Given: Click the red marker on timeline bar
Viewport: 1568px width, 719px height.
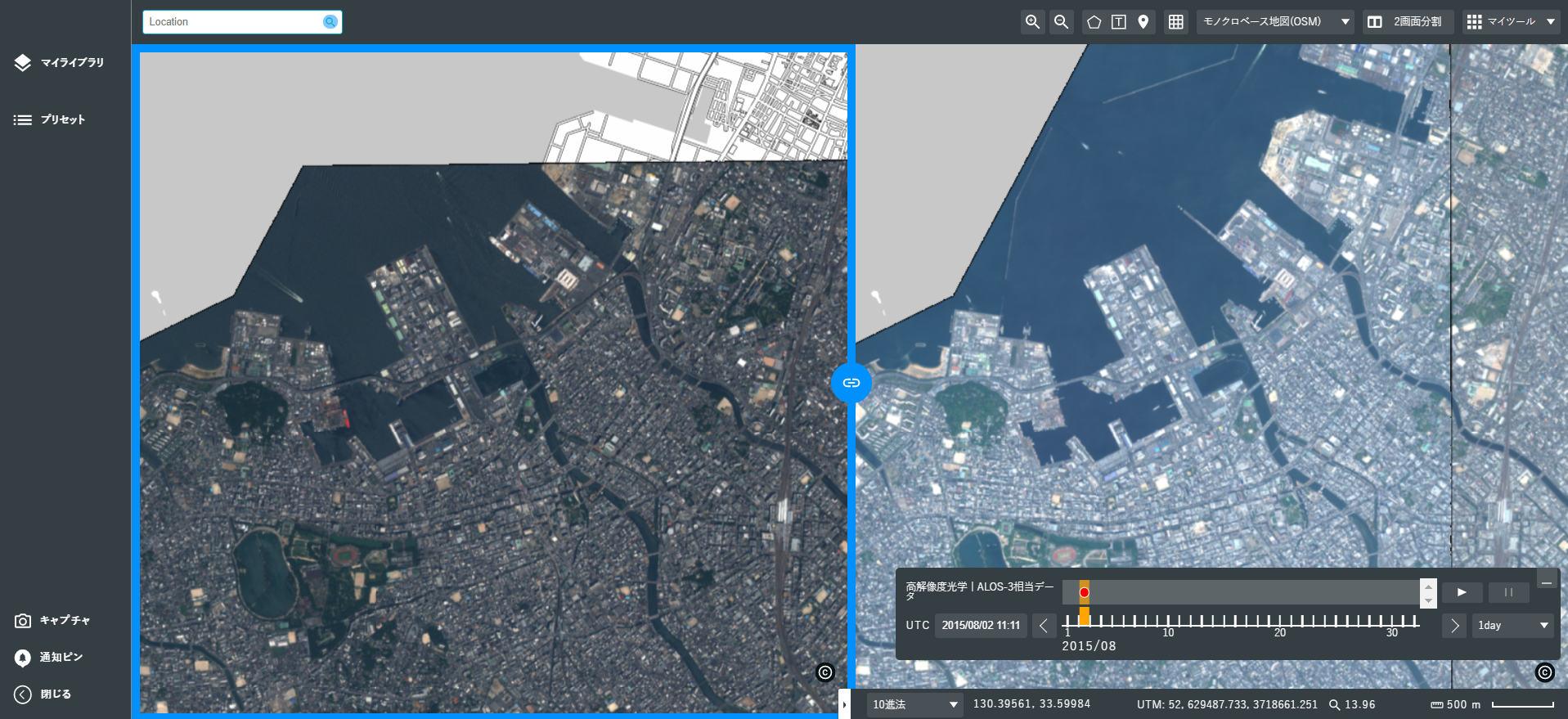Looking at the screenshot, I should coord(1084,592).
